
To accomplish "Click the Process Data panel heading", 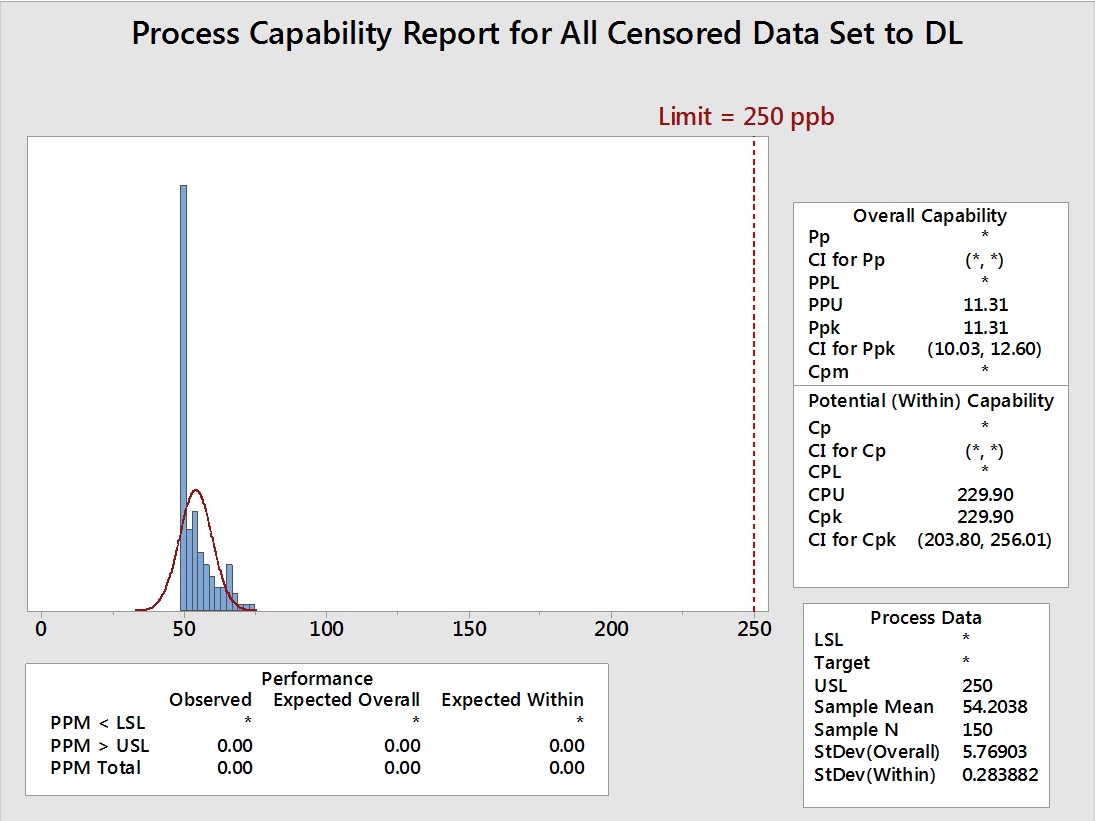I will 925,618.
